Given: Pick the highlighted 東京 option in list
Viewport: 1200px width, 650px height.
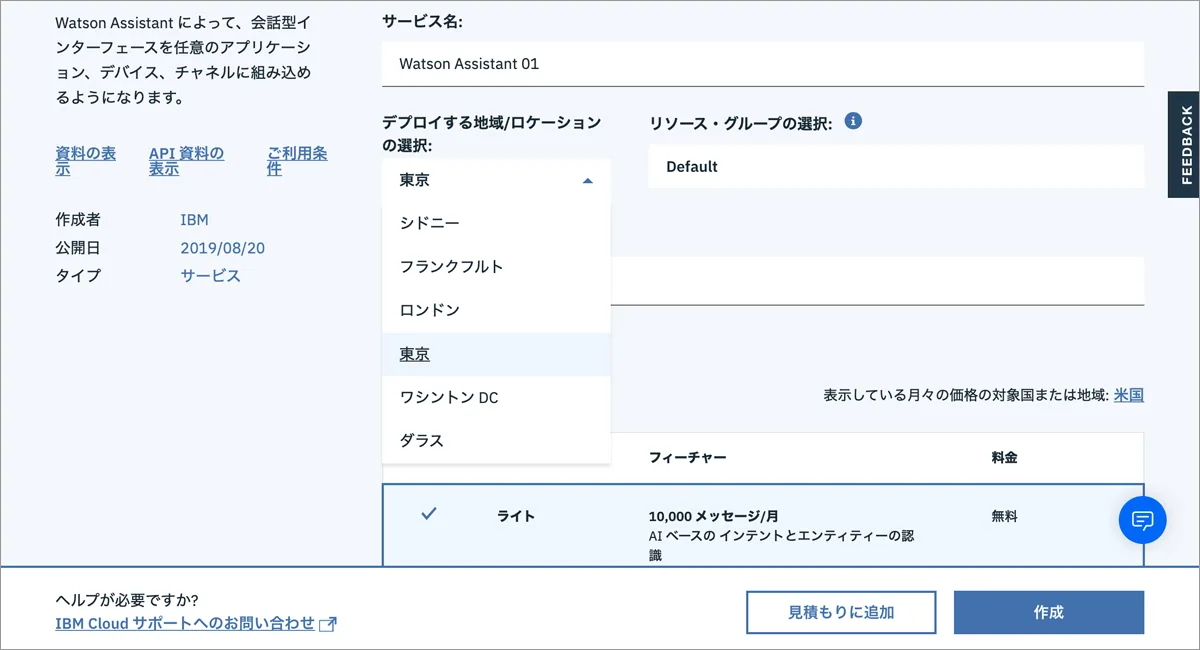Looking at the screenshot, I should pyautogui.click(x=496, y=354).
